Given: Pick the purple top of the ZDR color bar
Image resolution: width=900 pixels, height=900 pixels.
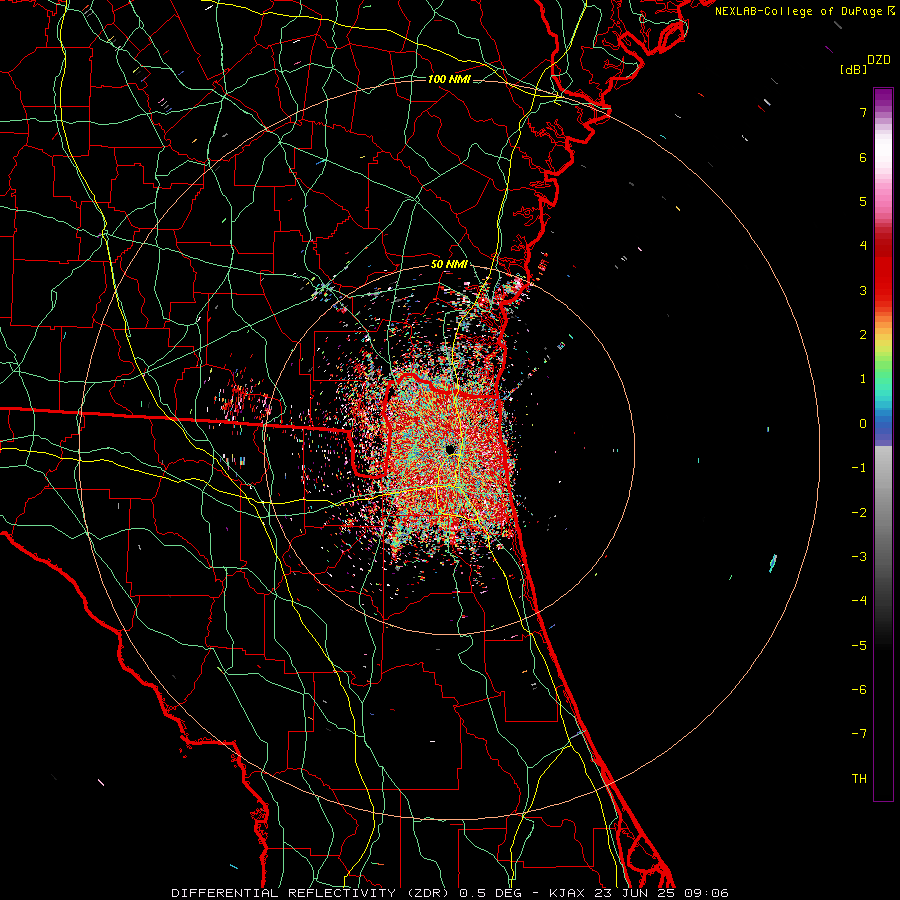Looking at the screenshot, I should pos(883,98).
